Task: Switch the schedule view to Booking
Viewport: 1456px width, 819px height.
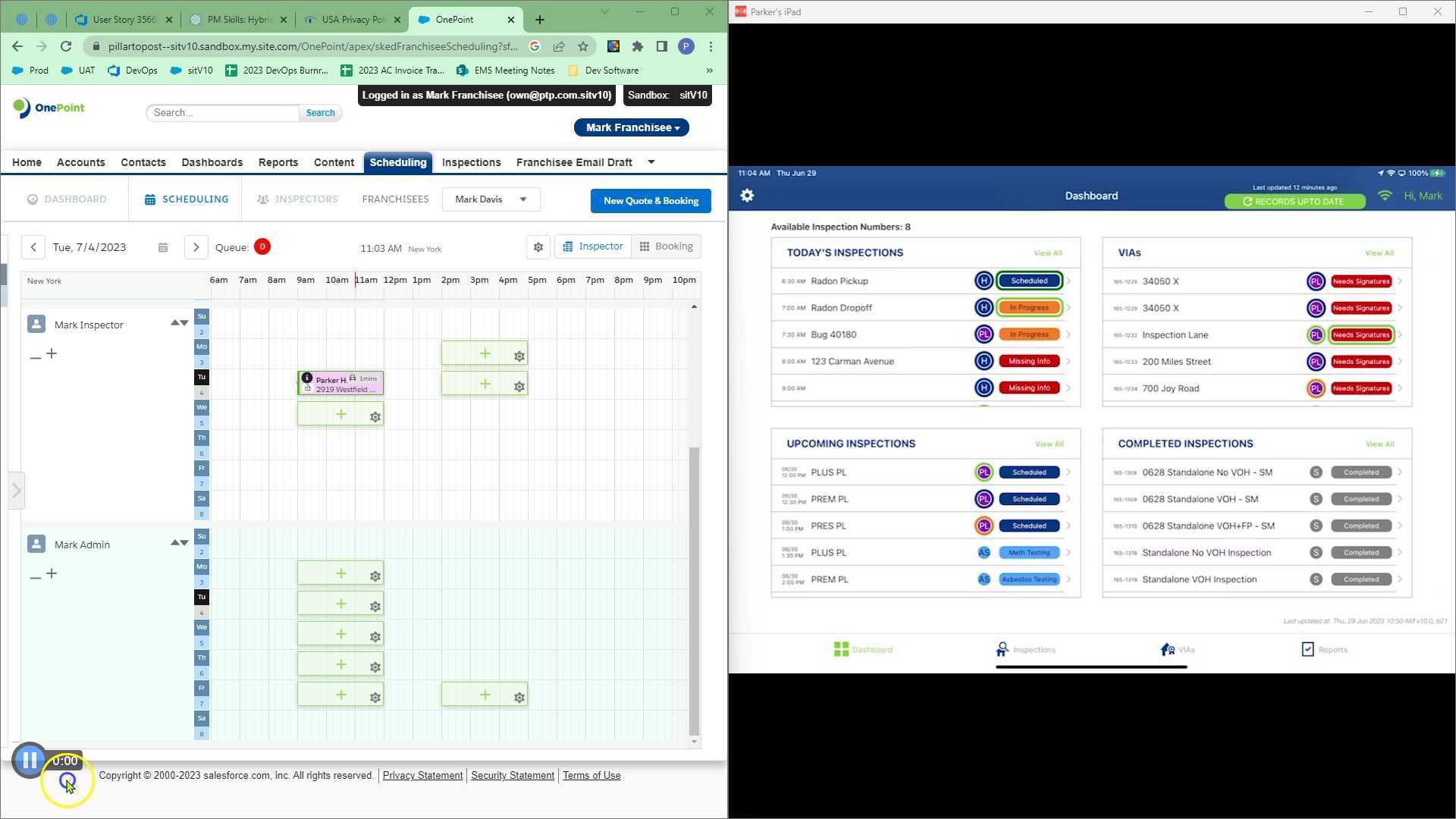Action: [x=667, y=246]
